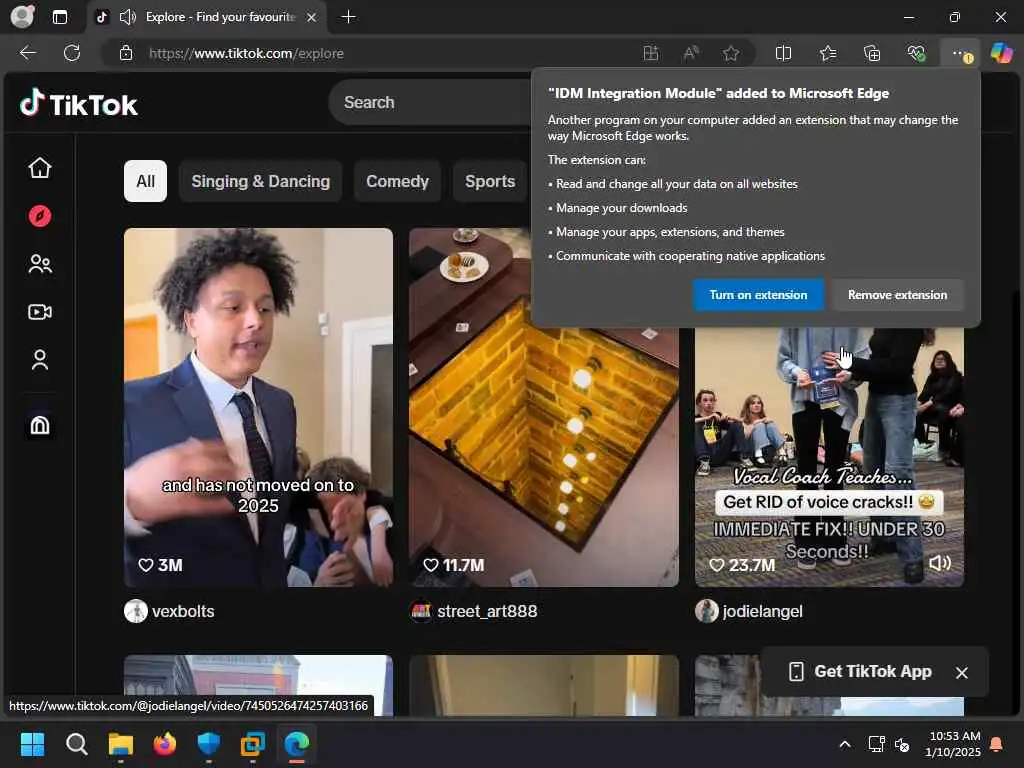Viewport: 1024px width, 768px height.
Task: Open the app available icon in address bar
Action: [650, 54]
